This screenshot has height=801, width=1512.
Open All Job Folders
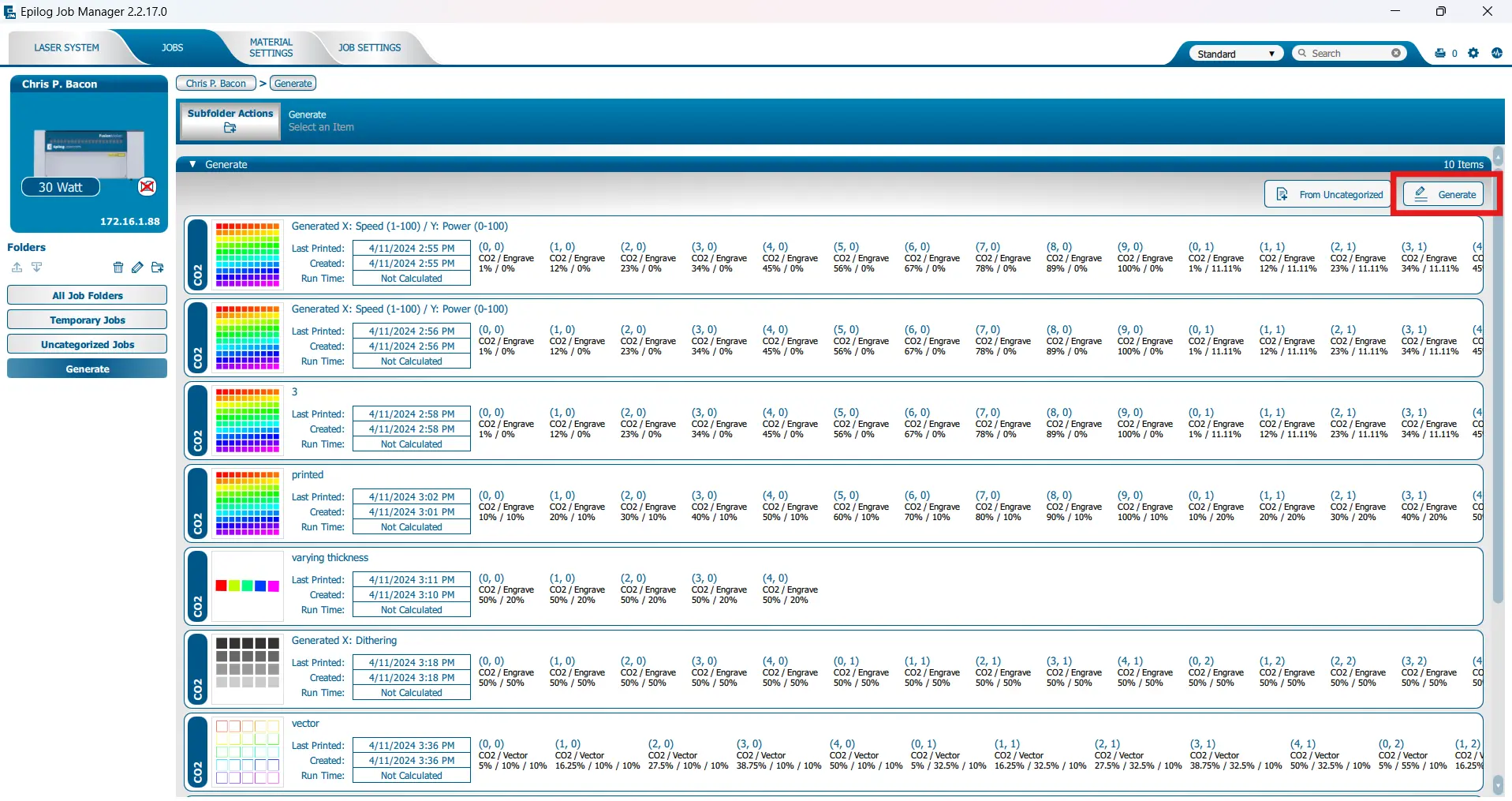(87, 295)
